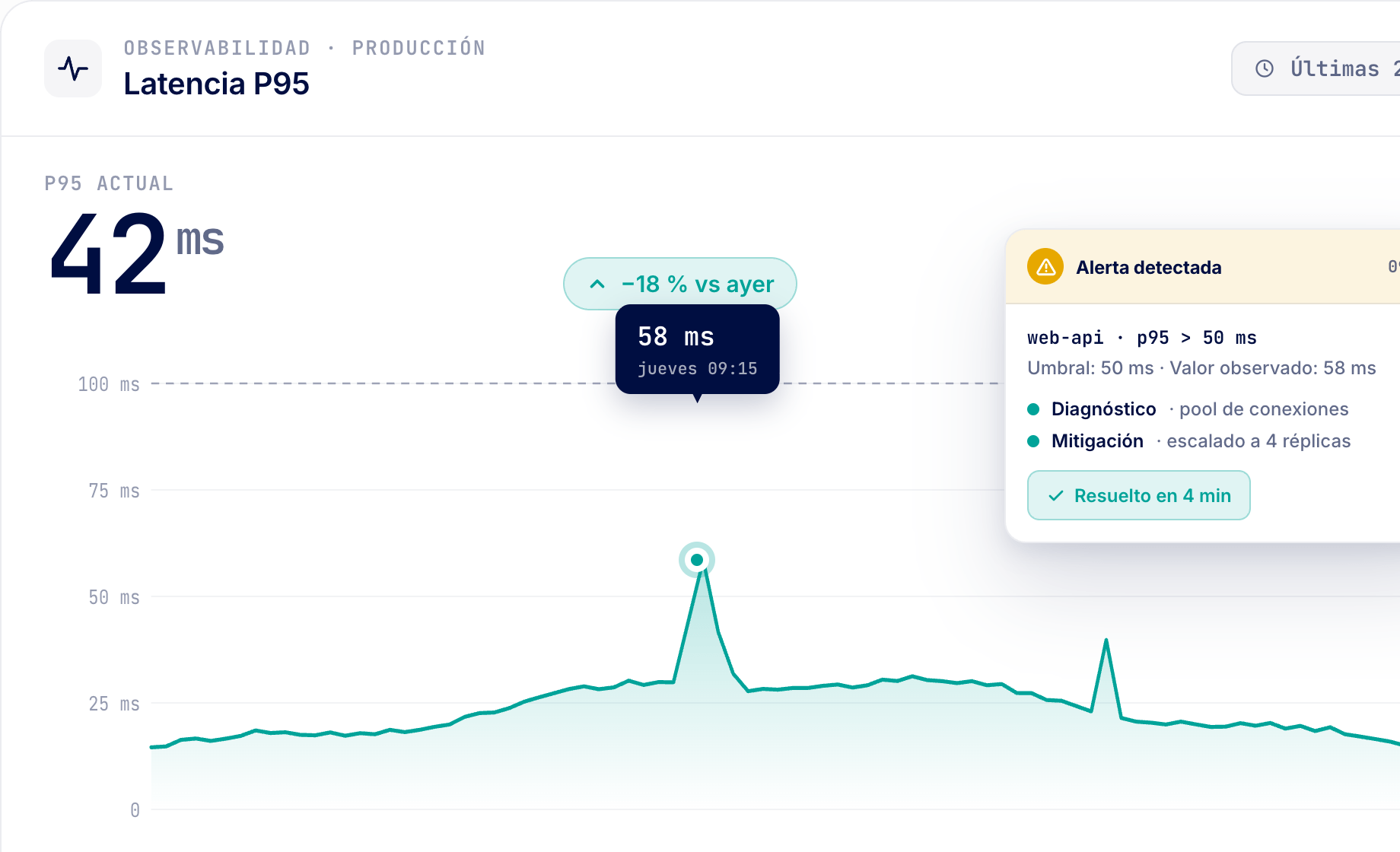Click the upward chevron in the vs ayer badge
The width and height of the screenshot is (1400, 852).
[x=597, y=284]
